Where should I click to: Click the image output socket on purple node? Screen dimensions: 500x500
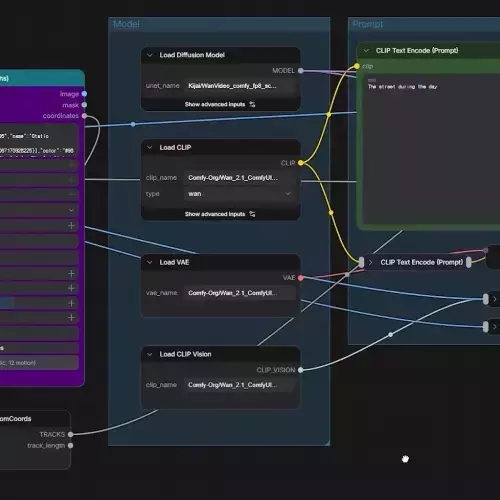tap(84, 94)
